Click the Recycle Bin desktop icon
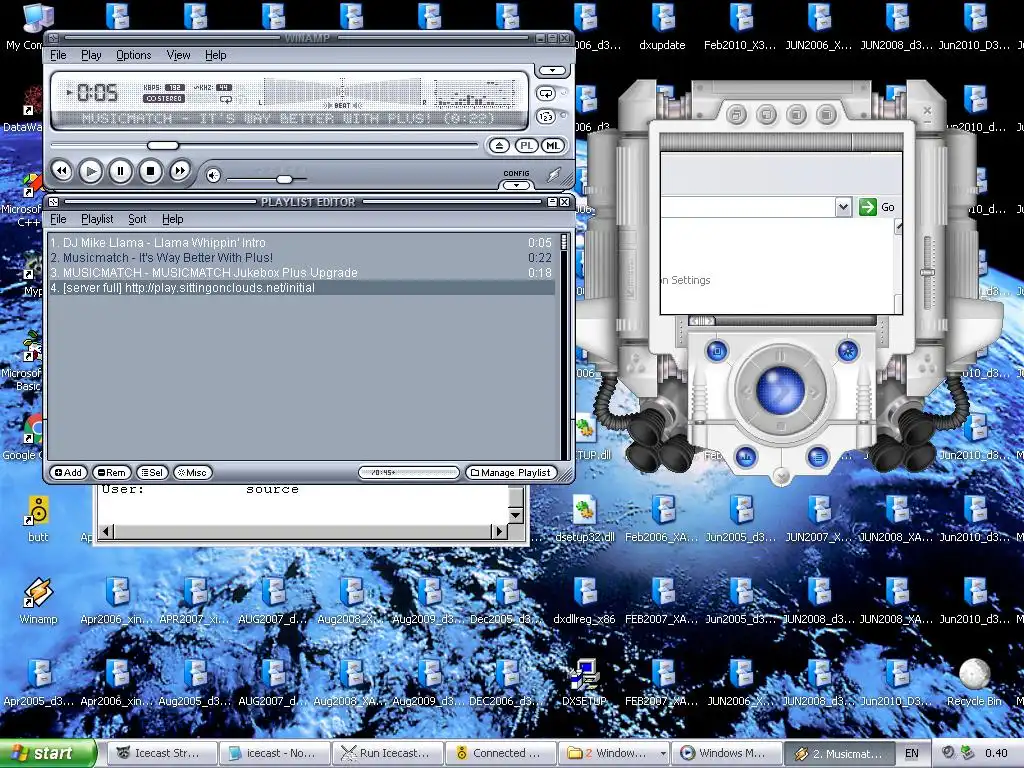This screenshot has height=768, width=1024. (974, 682)
